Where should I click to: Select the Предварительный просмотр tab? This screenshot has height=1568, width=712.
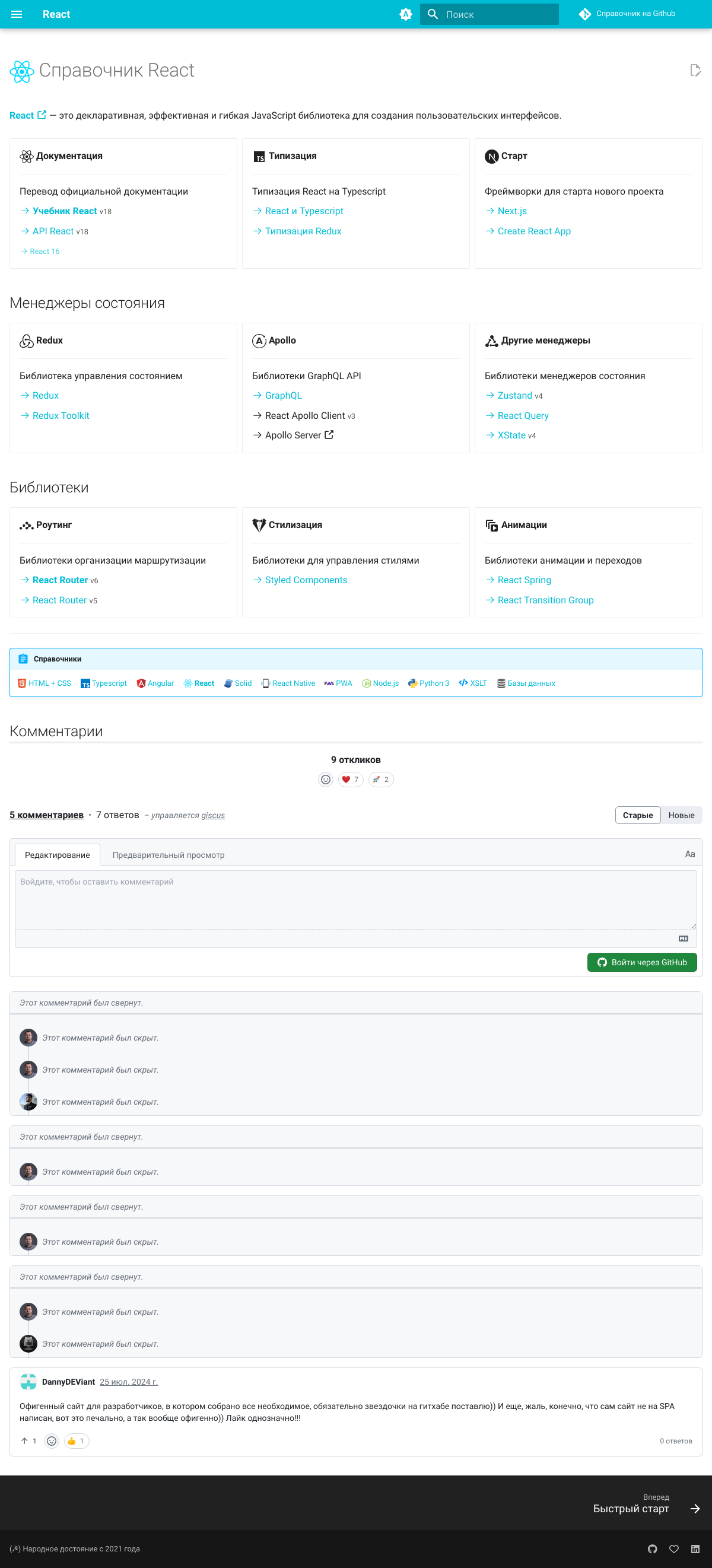169,855
